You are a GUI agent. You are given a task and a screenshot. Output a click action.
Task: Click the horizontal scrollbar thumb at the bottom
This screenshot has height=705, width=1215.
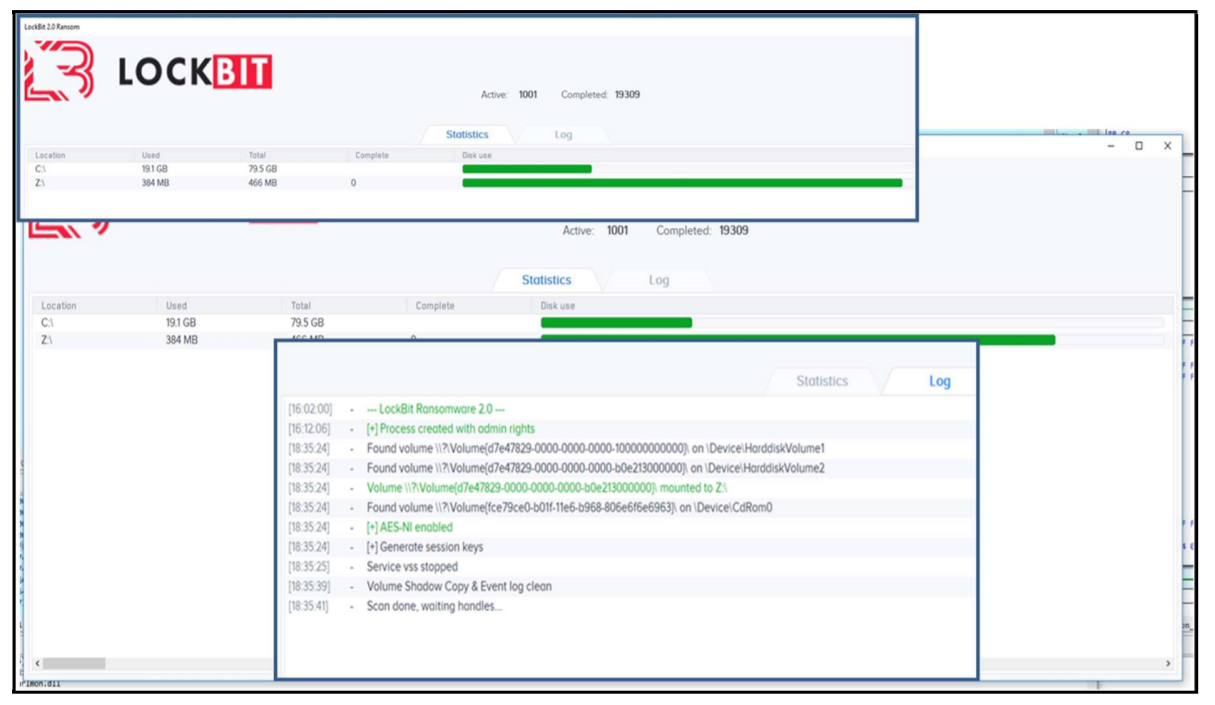pyautogui.click(x=74, y=663)
